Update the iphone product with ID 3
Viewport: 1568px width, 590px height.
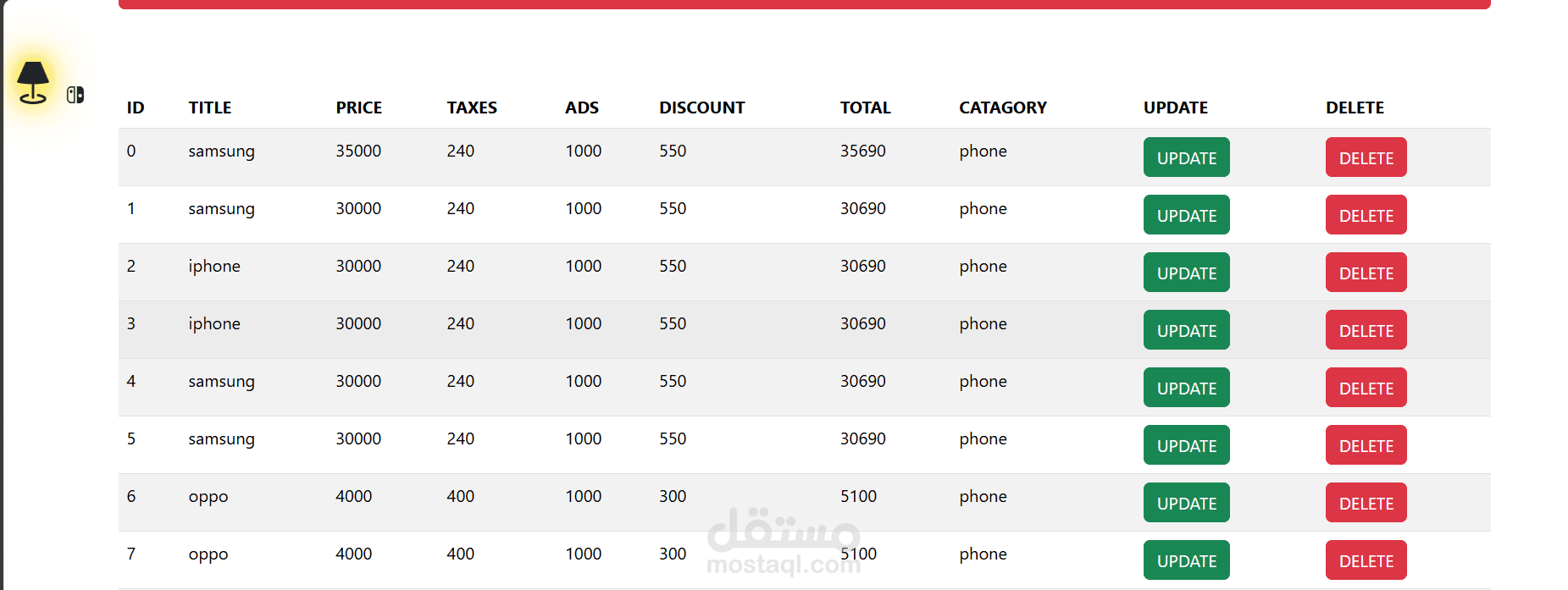pos(1186,330)
